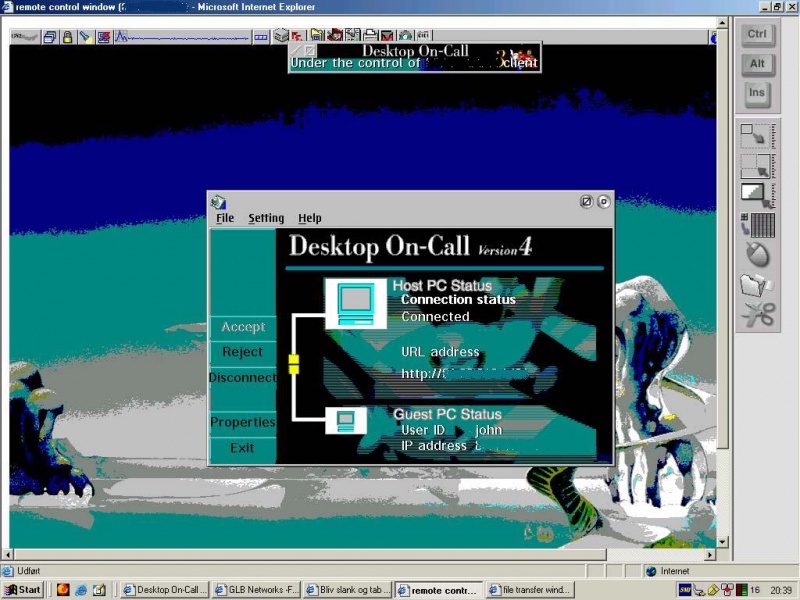
Task: Toggle the Ctrl key button
Action: 757,35
